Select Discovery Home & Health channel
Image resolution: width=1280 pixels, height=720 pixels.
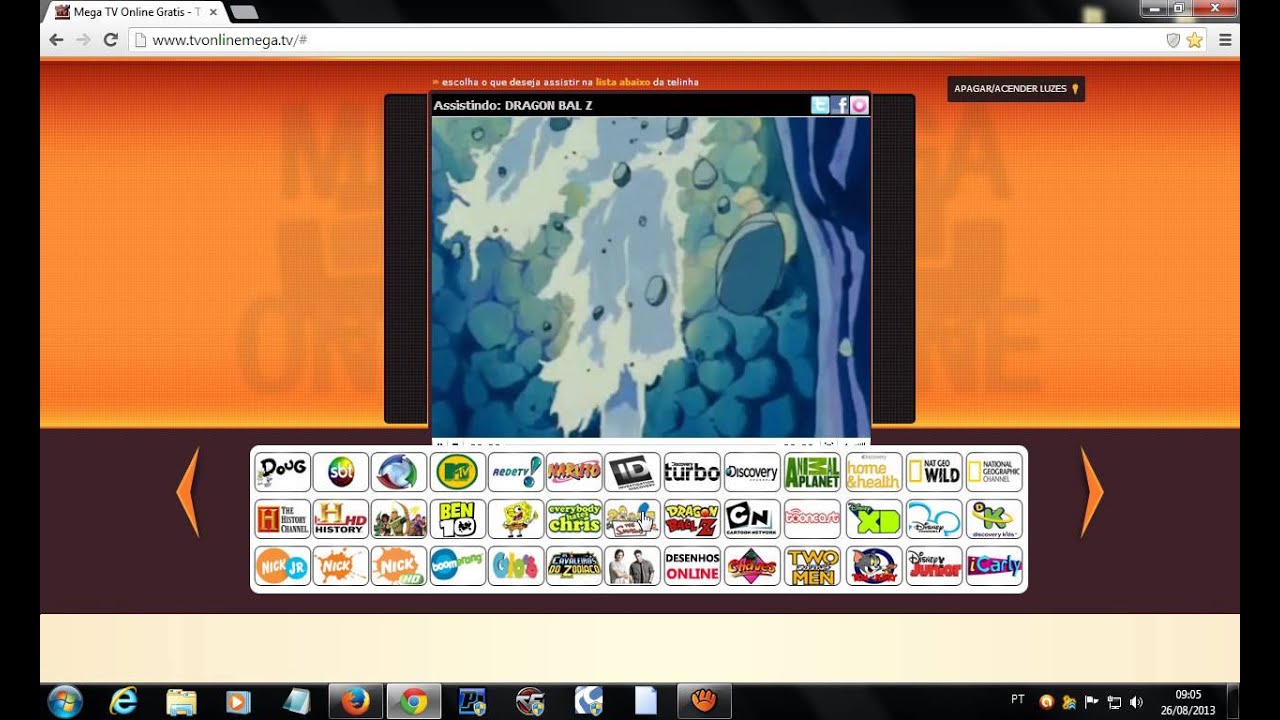[x=873, y=472]
